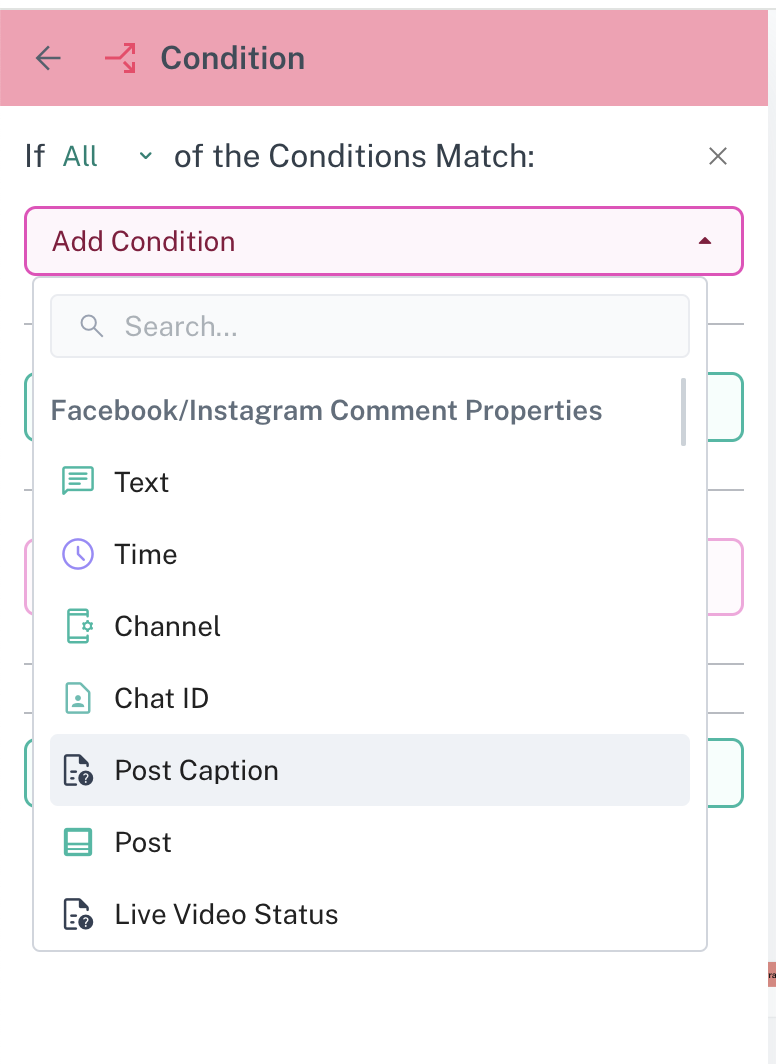
Task: Click the Live Video Status icon
Action: [78, 915]
